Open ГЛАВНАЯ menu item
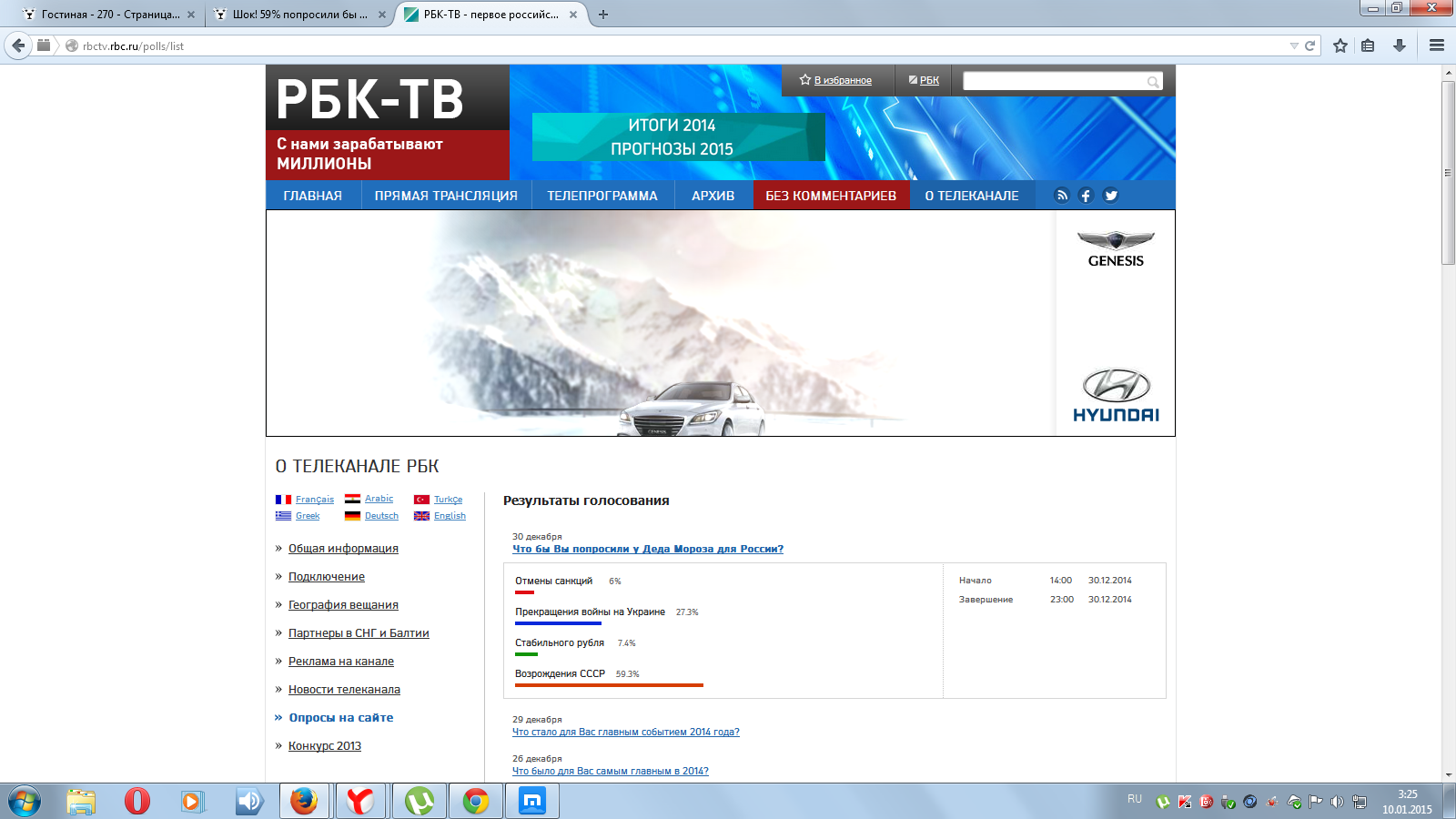Image resolution: width=1456 pixels, height=819 pixels. tap(313, 196)
